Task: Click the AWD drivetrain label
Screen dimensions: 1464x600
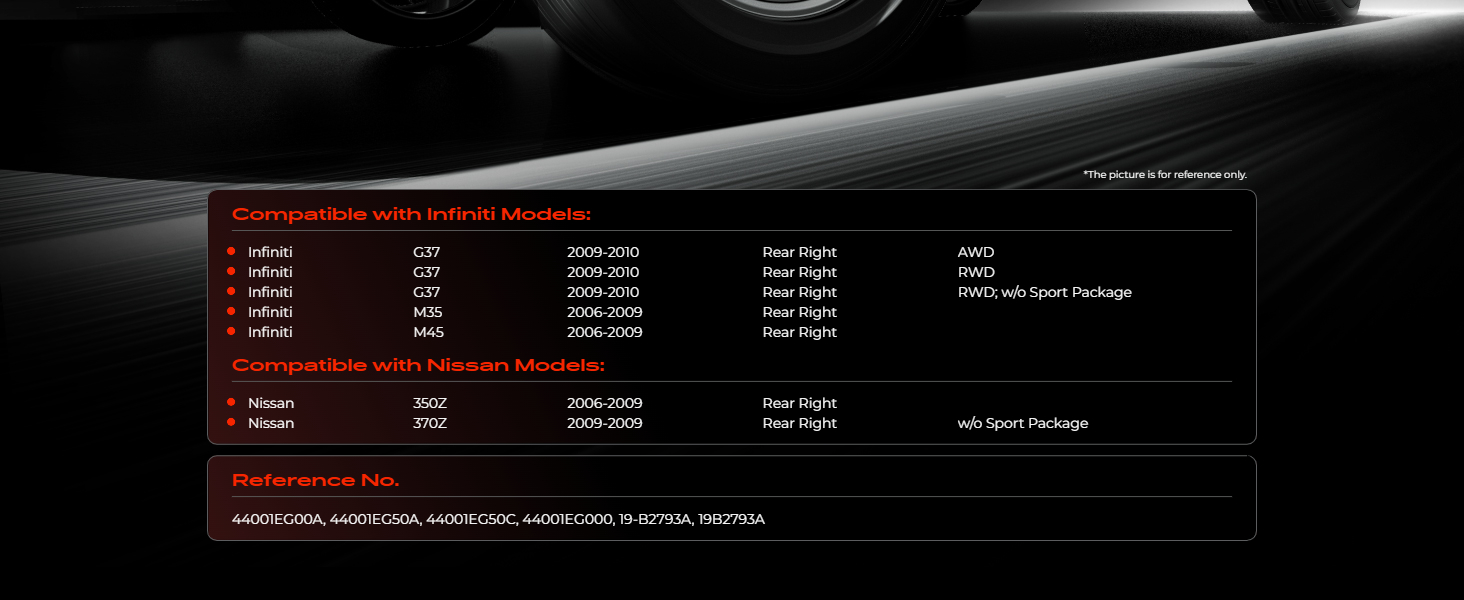Action: tap(976, 252)
